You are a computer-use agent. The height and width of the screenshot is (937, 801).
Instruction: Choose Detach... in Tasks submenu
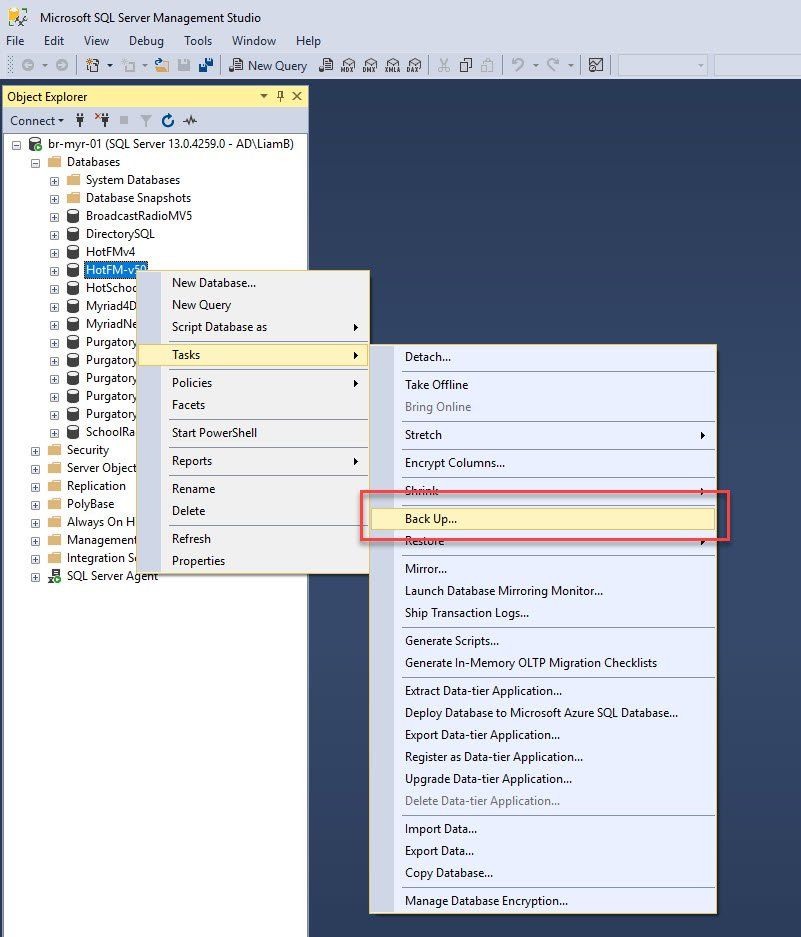click(x=543, y=357)
